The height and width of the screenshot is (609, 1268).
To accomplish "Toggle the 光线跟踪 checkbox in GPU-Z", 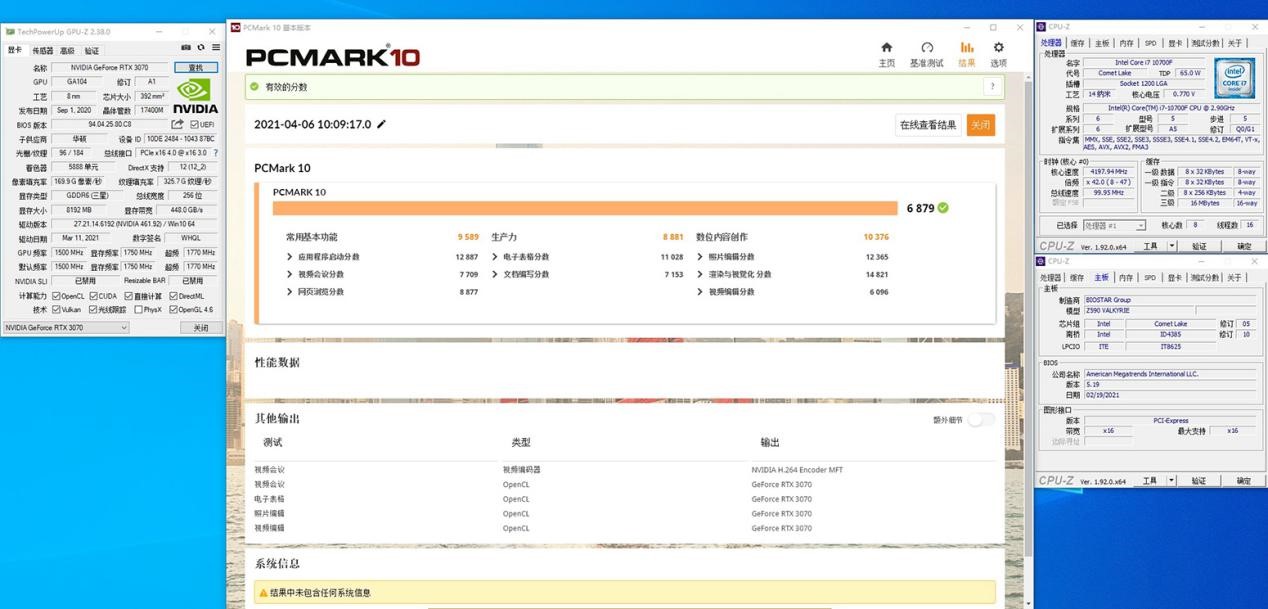I will pos(94,310).
